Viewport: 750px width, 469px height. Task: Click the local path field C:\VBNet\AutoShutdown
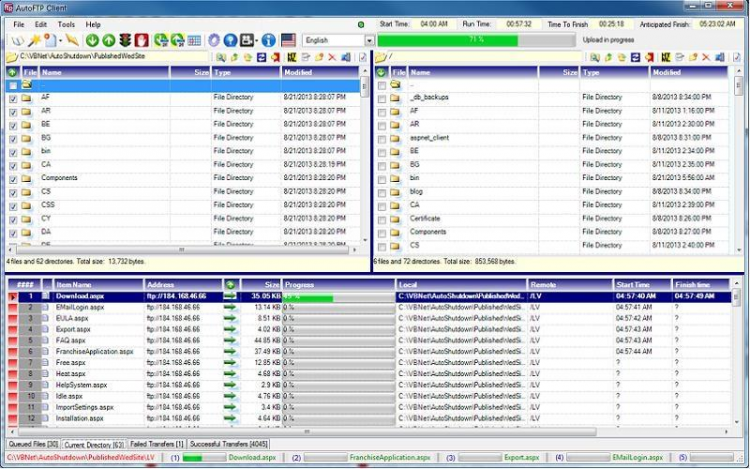click(114, 57)
